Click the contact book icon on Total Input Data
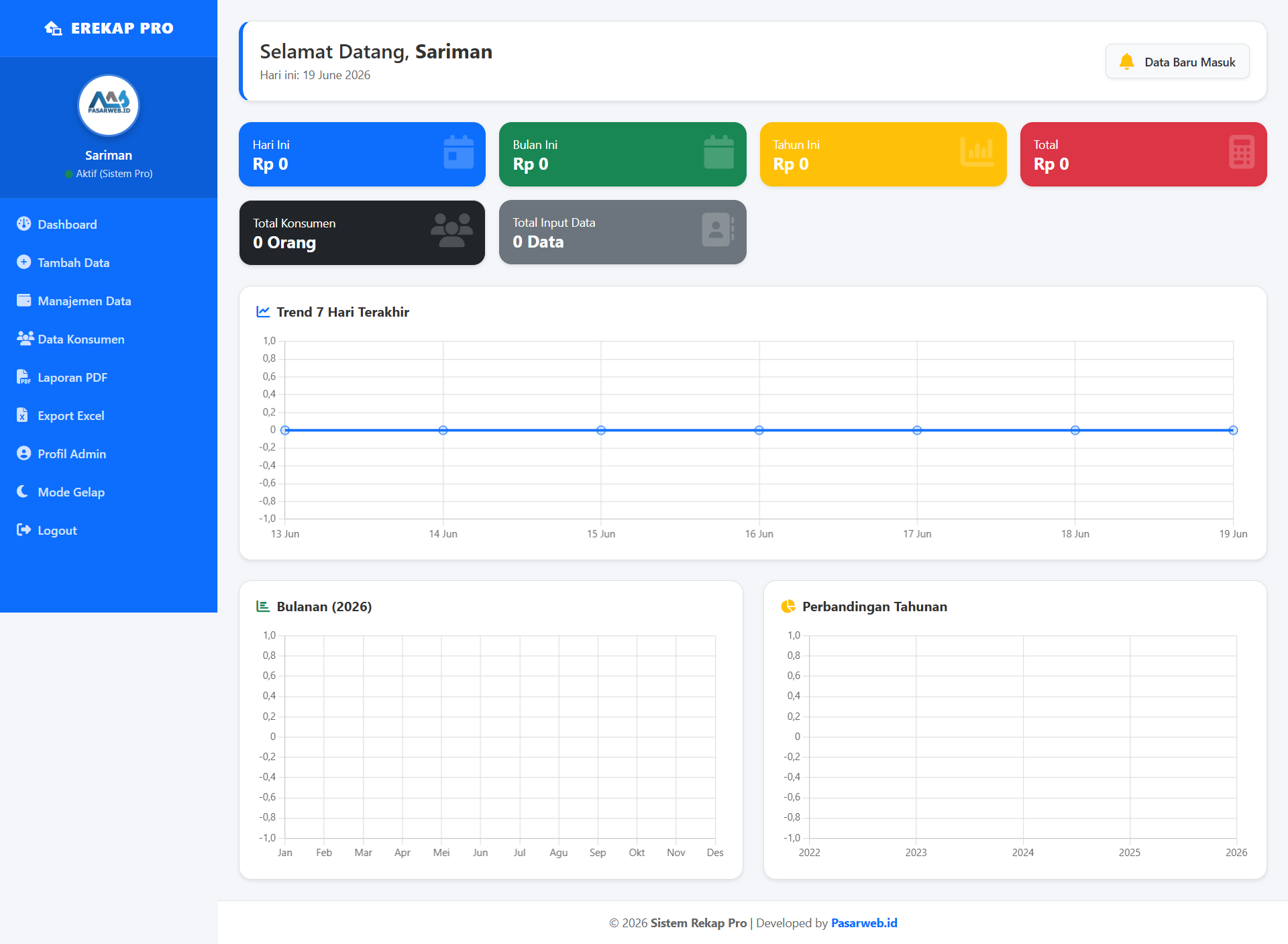1288x944 pixels. [x=718, y=230]
